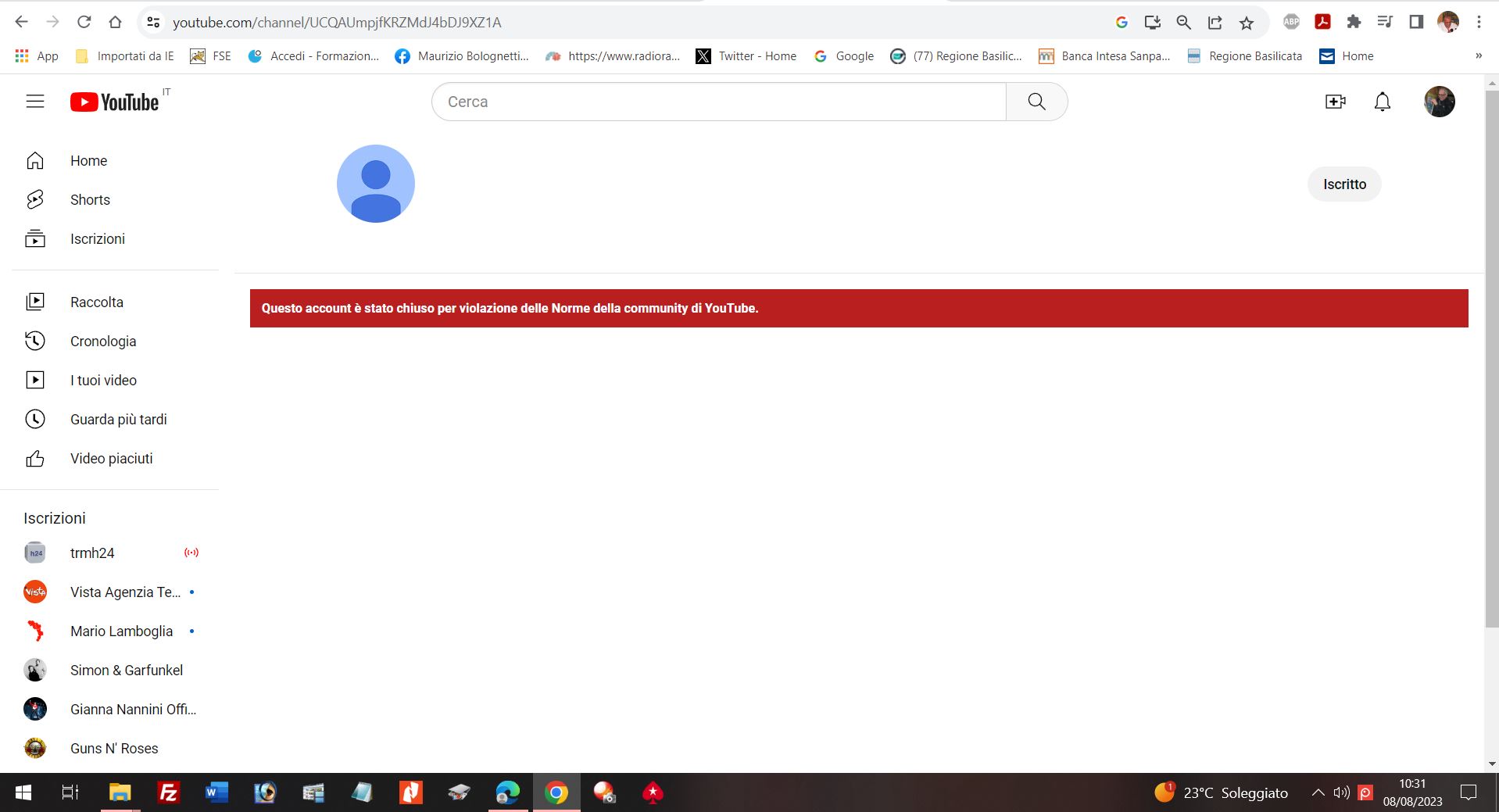Viewport: 1499px width, 812px height.
Task: Open the notifications bell
Action: click(1382, 102)
